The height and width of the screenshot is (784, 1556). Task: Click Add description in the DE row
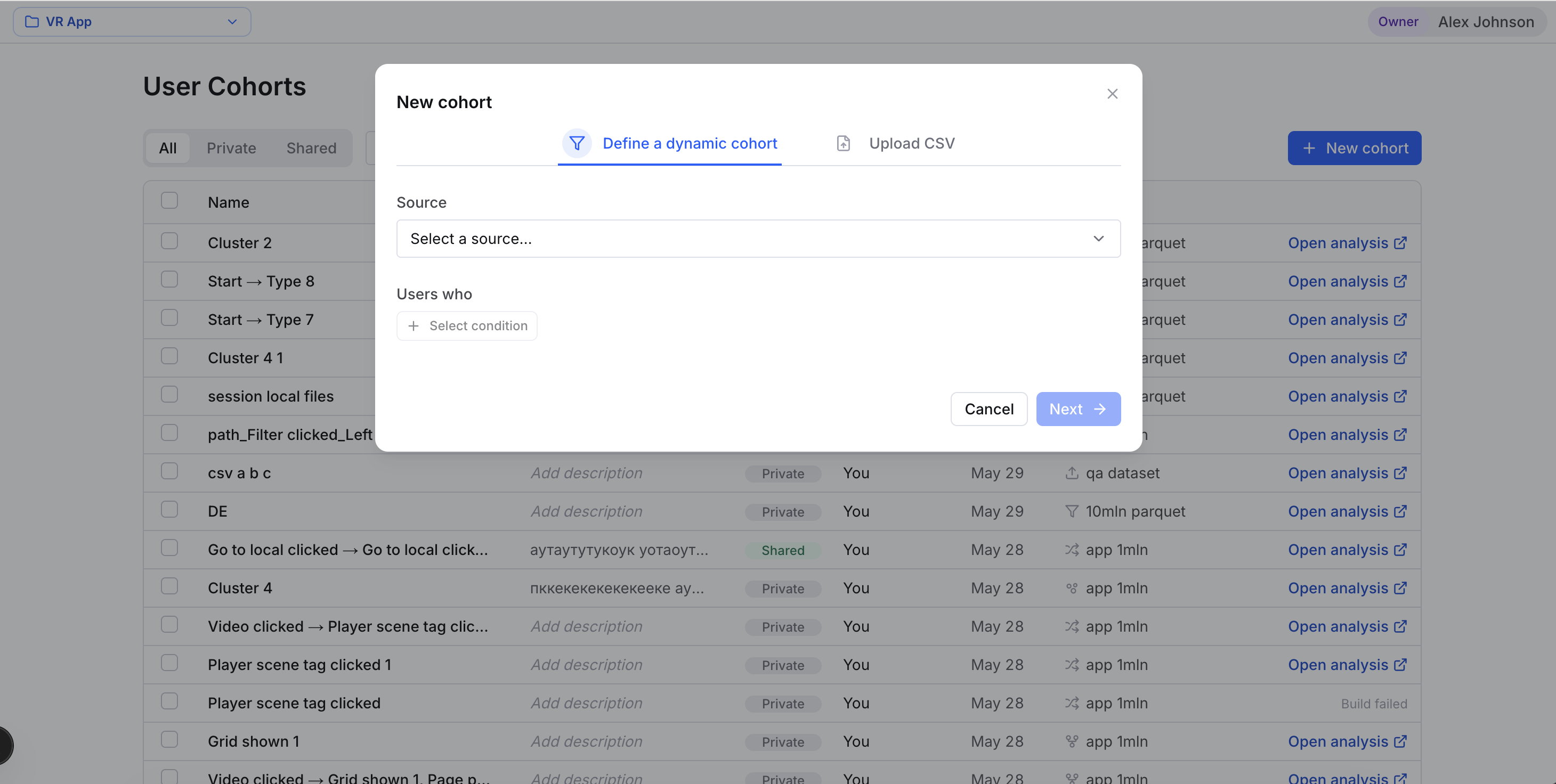point(586,511)
